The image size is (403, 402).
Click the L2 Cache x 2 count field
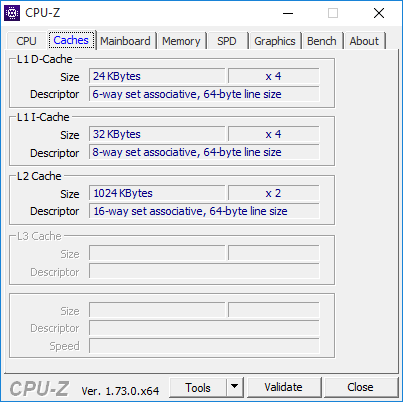coord(274,193)
